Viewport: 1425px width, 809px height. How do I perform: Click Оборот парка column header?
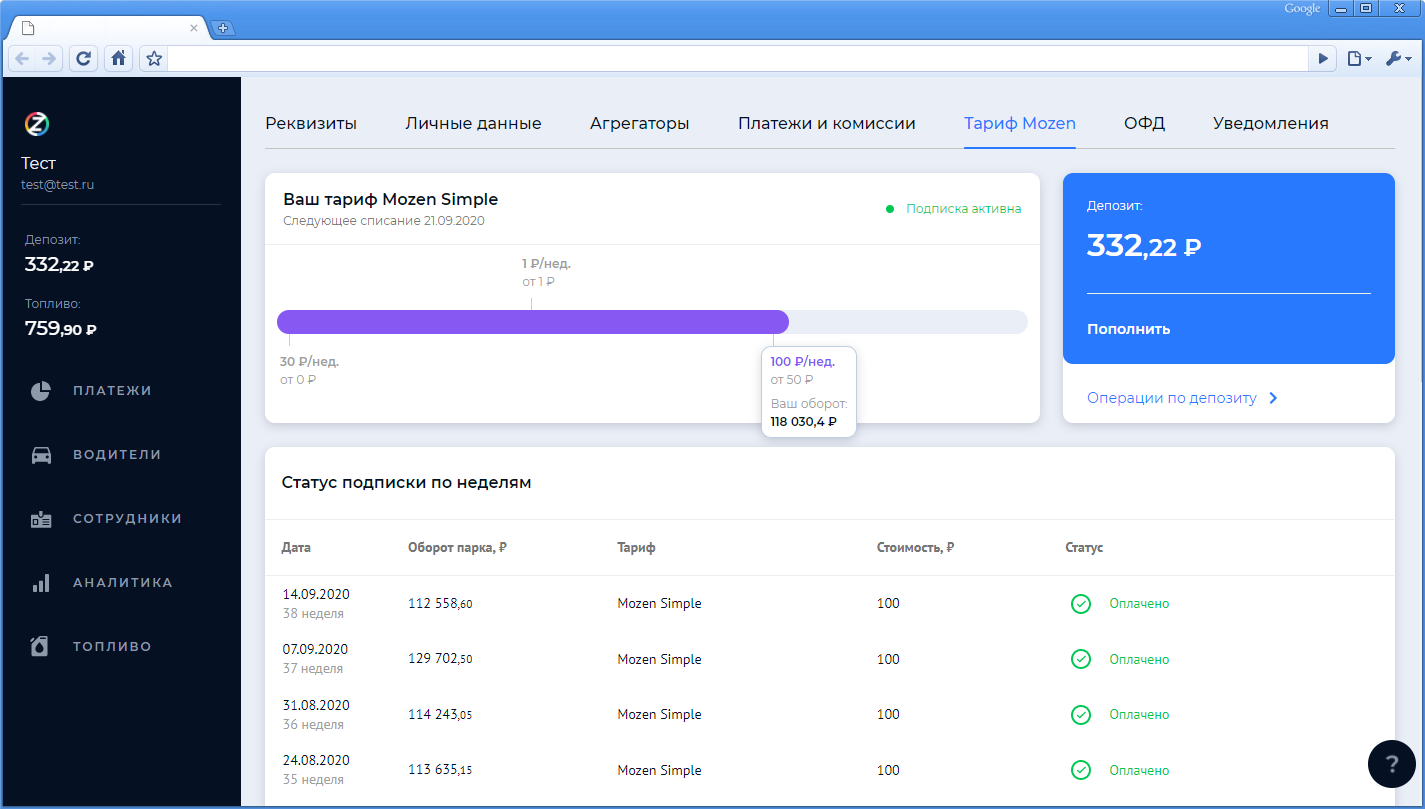[x=457, y=548]
